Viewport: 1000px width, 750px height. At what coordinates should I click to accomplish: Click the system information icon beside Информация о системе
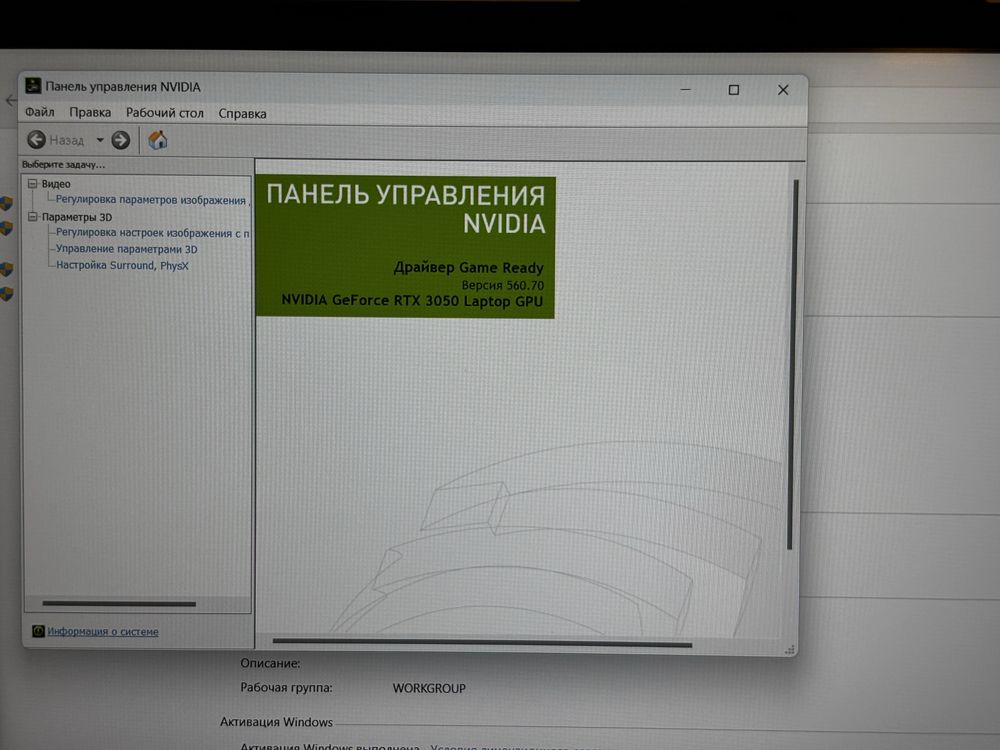pyautogui.click(x=38, y=631)
